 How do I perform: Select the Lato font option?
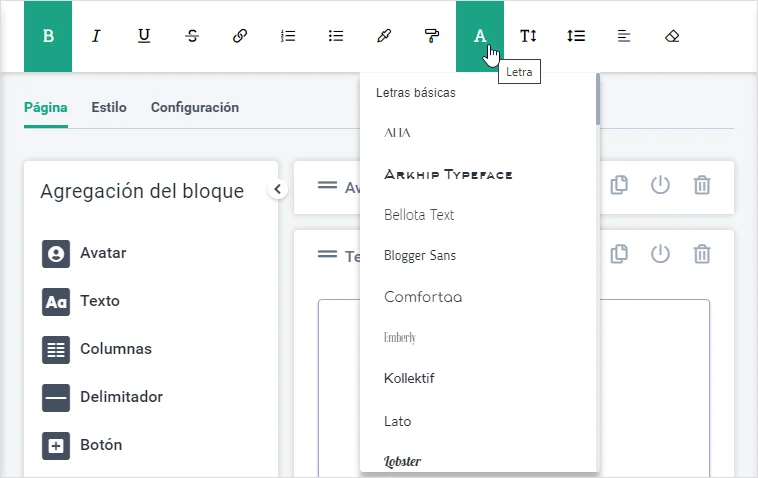click(x=398, y=421)
